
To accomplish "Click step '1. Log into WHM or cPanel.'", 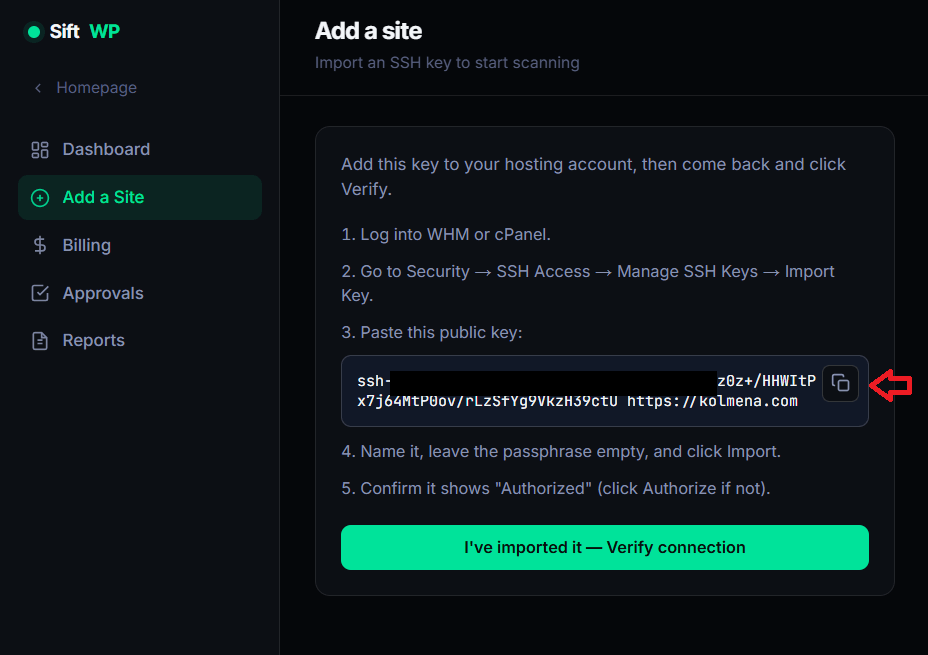I will pos(446,234).
